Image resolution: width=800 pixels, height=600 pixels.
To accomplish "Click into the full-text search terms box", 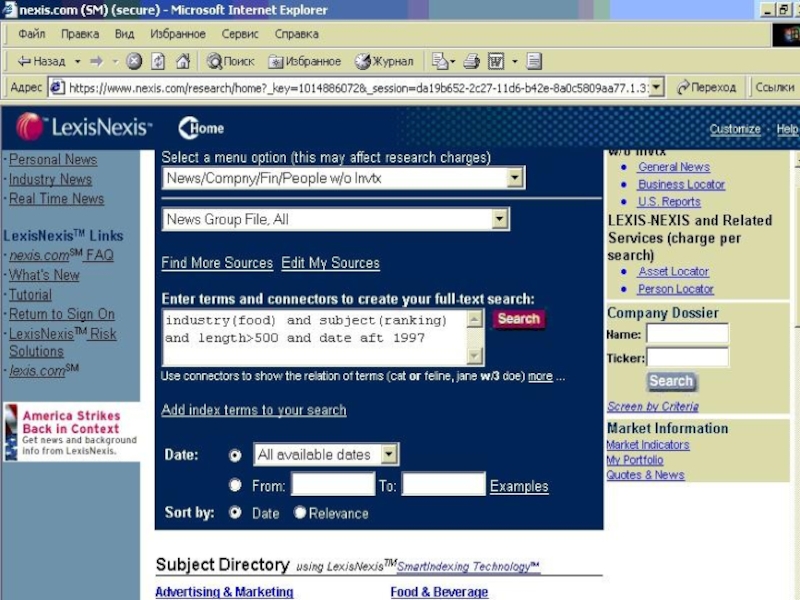I will pos(315,337).
